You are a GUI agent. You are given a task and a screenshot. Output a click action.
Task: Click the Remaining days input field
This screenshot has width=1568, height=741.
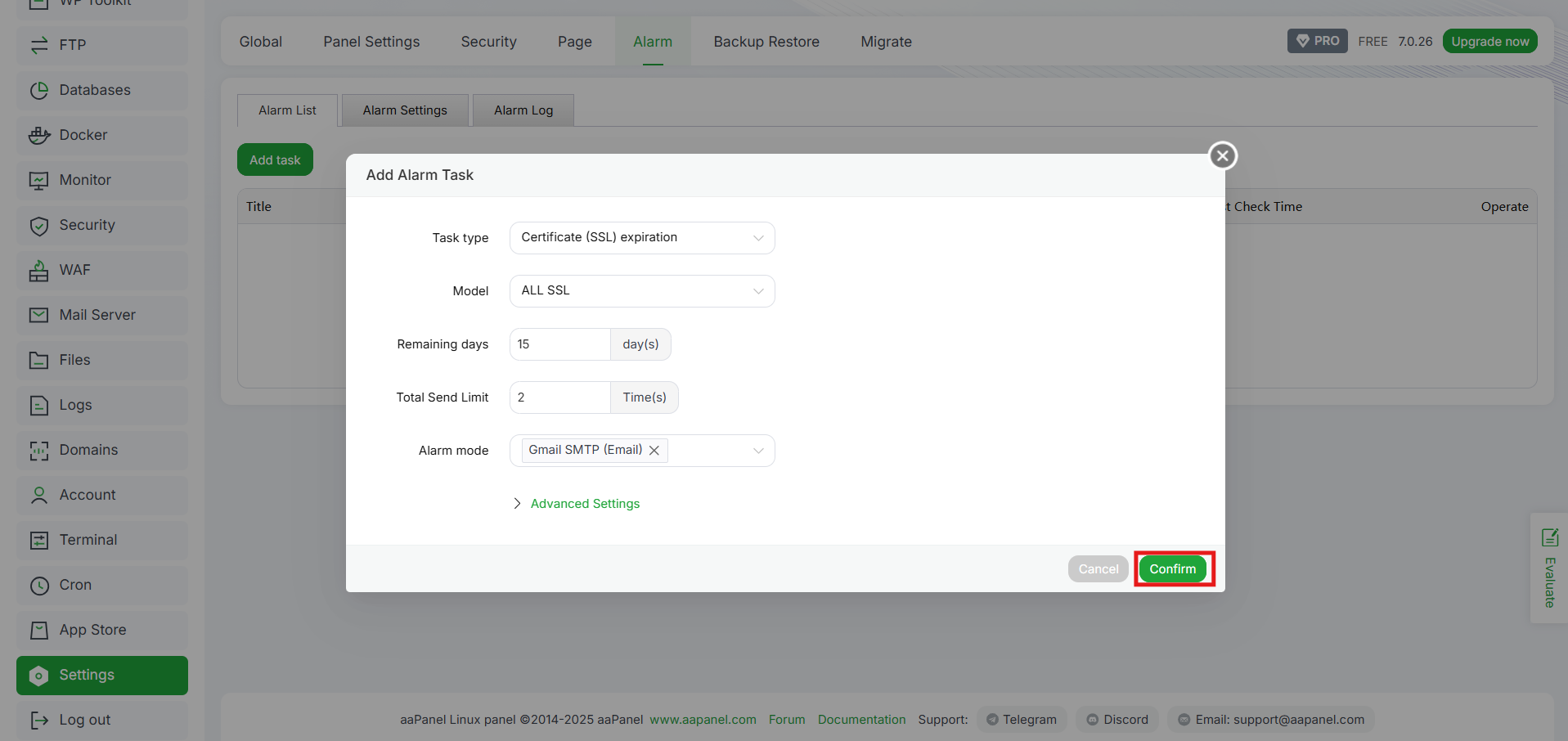(559, 344)
